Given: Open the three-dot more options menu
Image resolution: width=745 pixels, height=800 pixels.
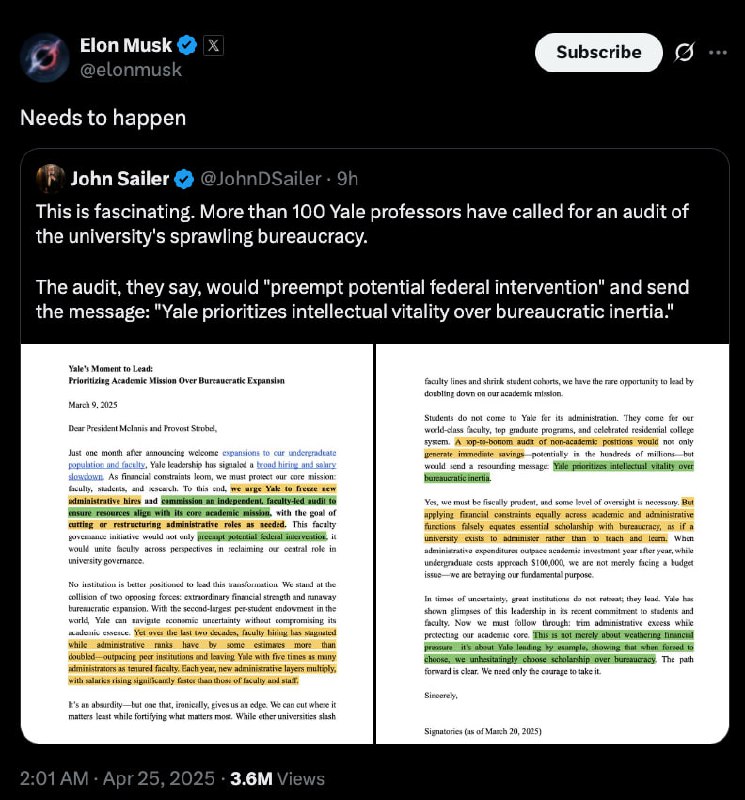Looking at the screenshot, I should click(x=718, y=53).
